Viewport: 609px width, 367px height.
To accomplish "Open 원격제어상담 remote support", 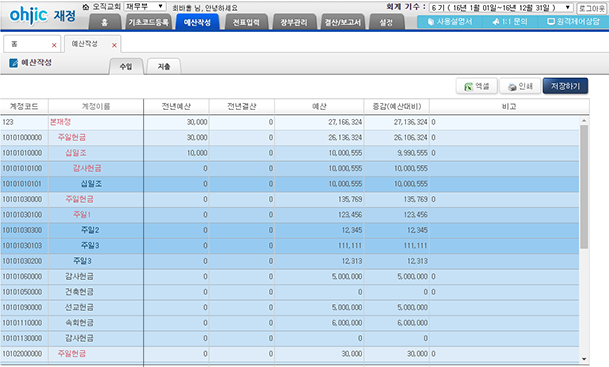I will coord(573,22).
